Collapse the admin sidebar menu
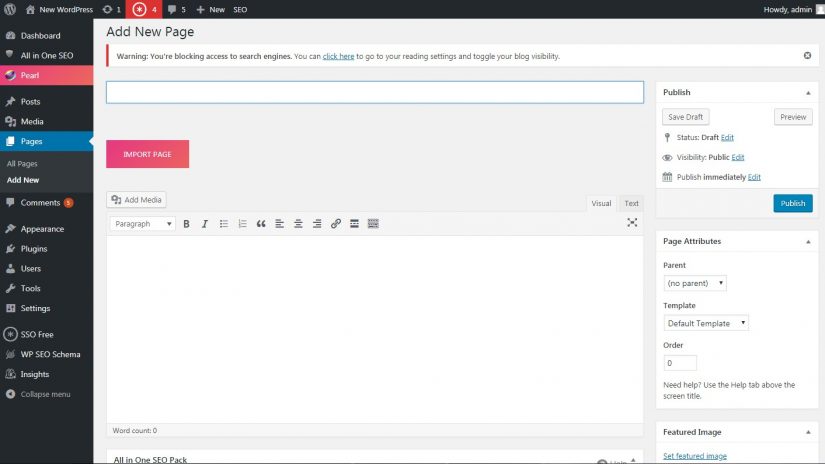Screen dimensions: 825x464 (46, 394)
